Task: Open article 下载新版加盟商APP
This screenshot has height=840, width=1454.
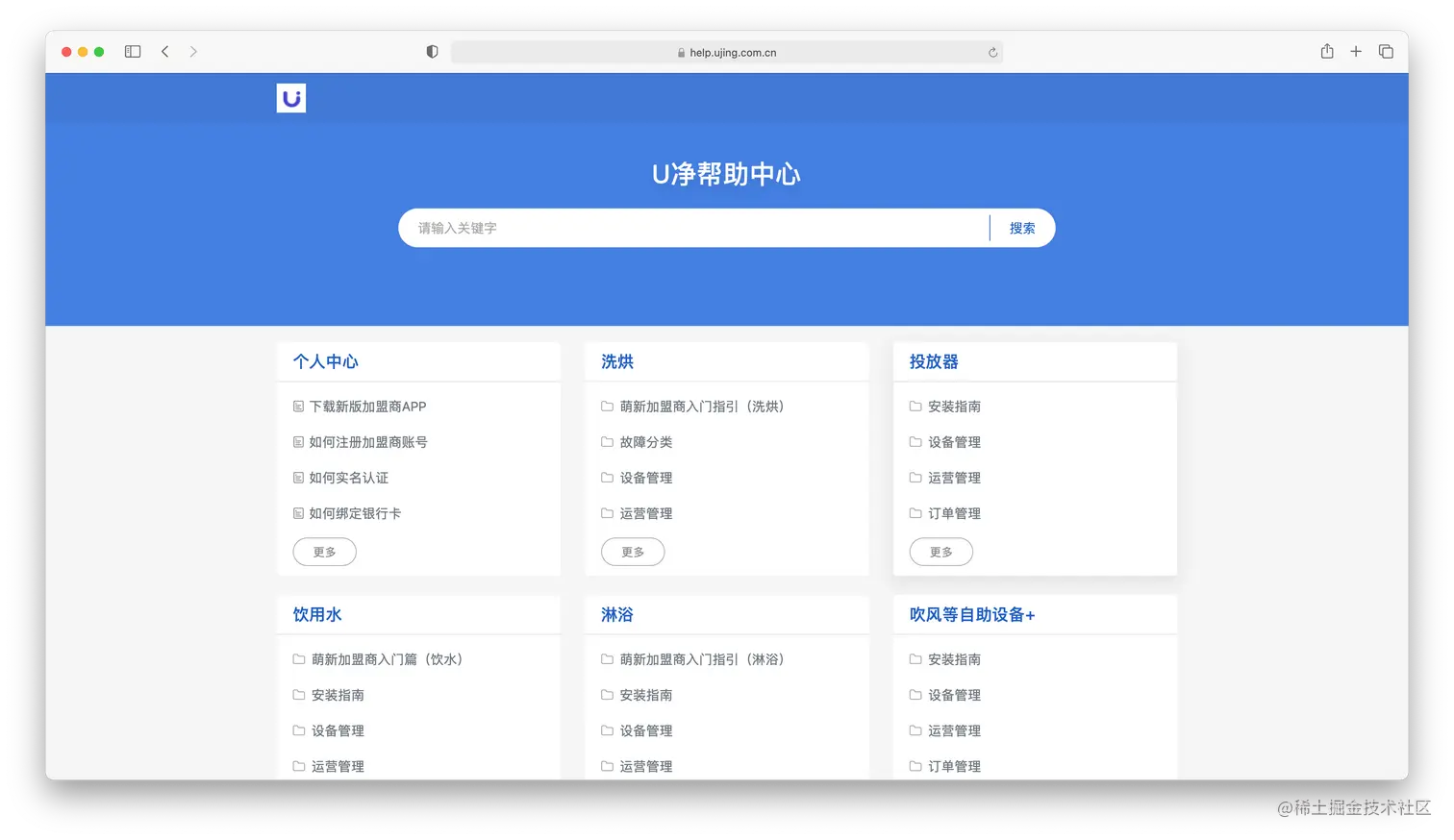Action: coord(367,407)
